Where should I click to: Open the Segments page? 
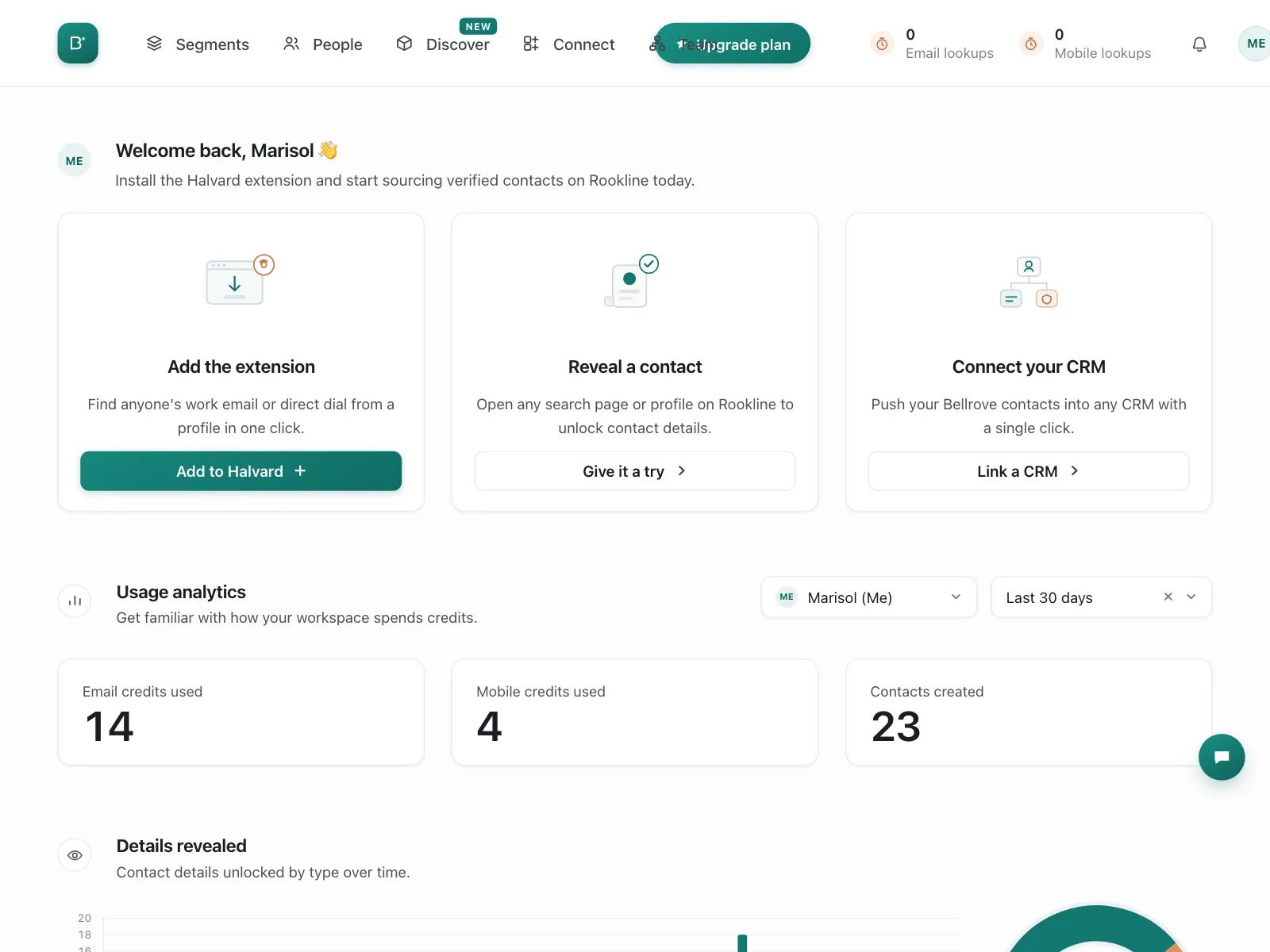click(x=198, y=44)
